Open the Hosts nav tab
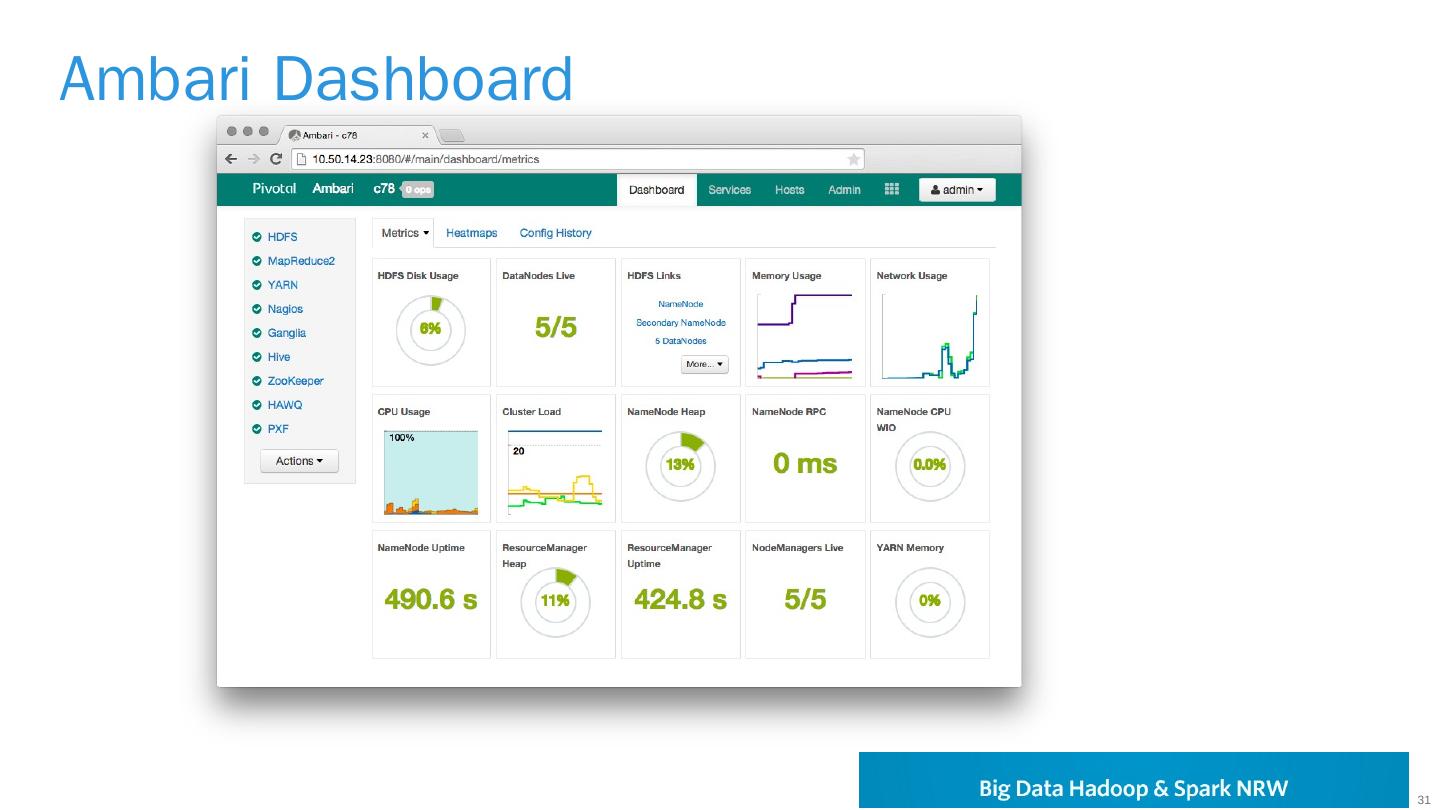The width and height of the screenshot is (1440, 810). 789,190
